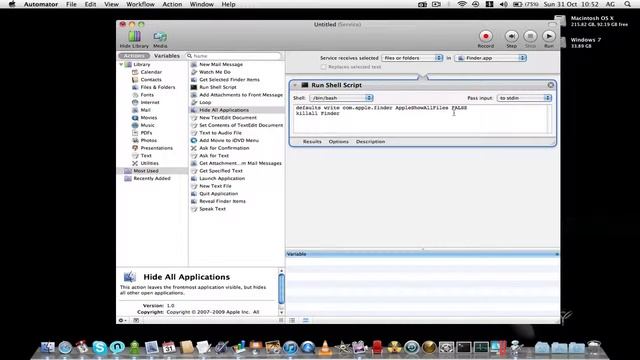Image resolution: width=640 pixels, height=360 pixels.
Task: Click the Hide Library toolbar icon
Action: tap(134, 39)
